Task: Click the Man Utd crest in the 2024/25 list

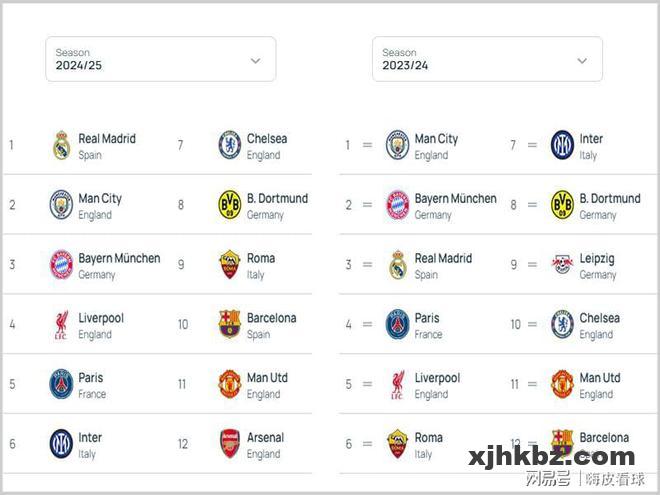Action: tap(230, 384)
